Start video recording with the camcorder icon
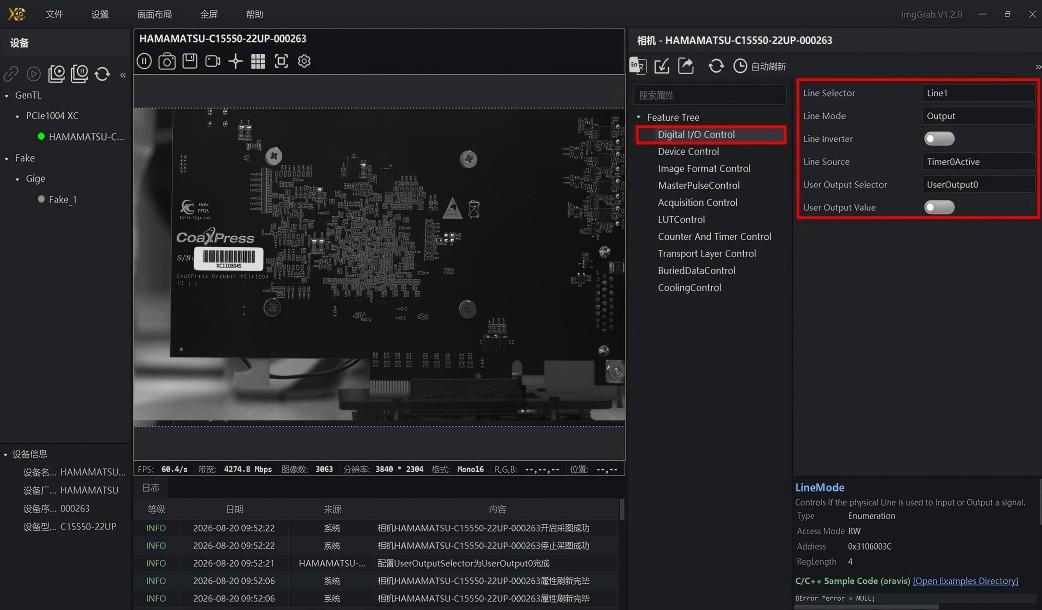 pos(213,61)
